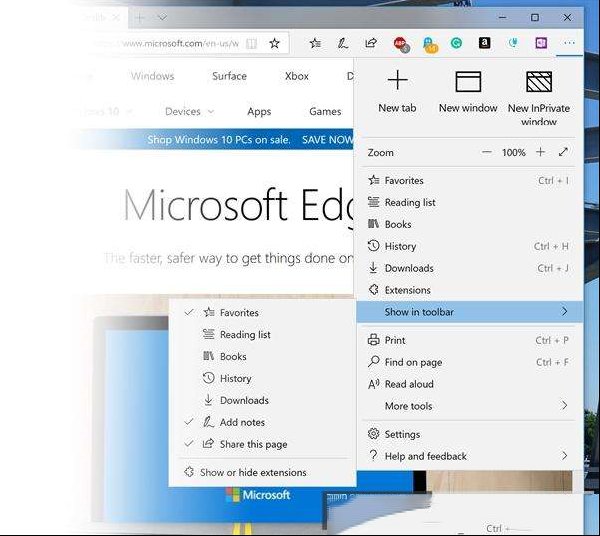Open Books from the main menu
The image size is (600, 536).
pyautogui.click(x=469, y=224)
